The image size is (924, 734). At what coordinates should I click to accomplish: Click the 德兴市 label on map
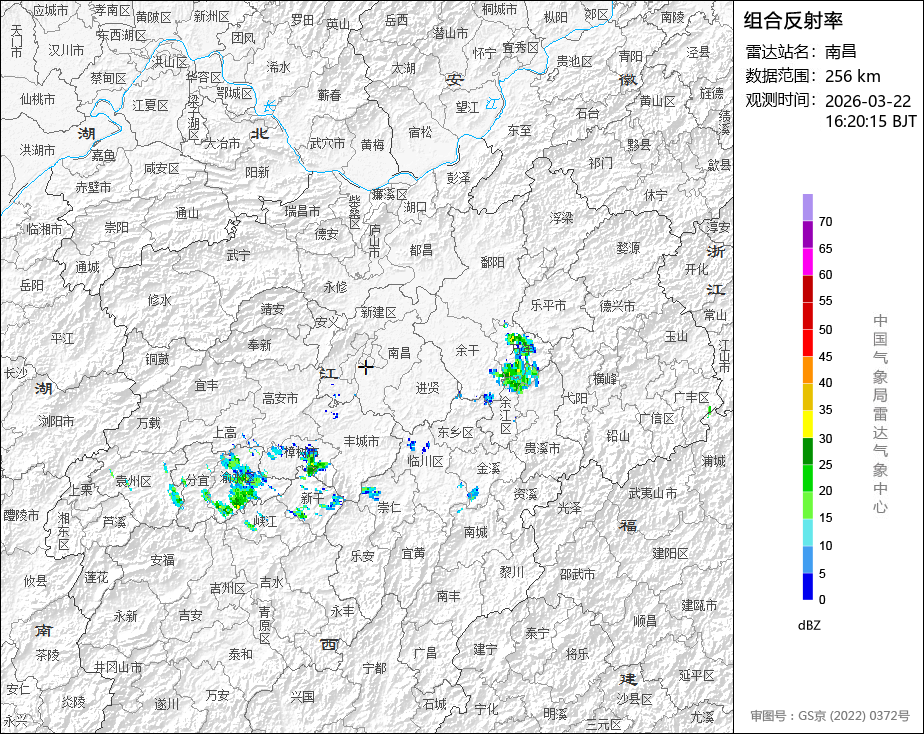tap(617, 306)
